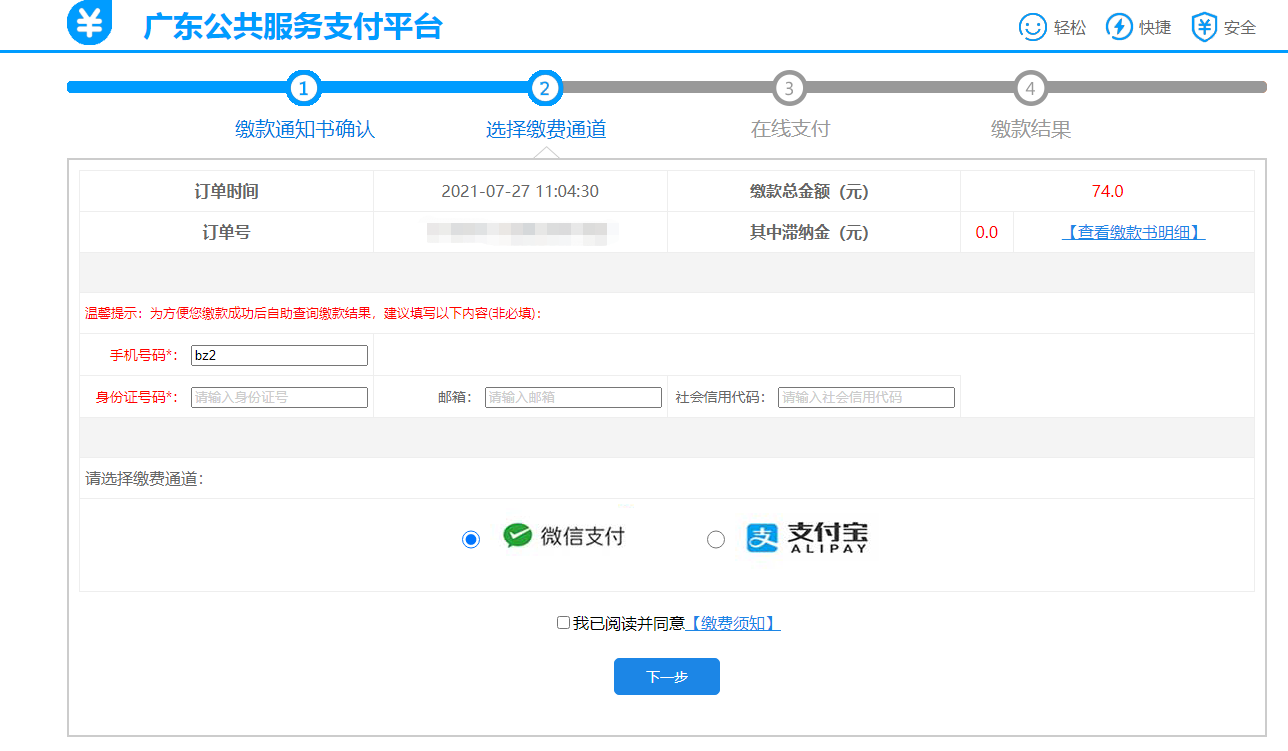
Task: Click the yuan logo icon in header
Action: pyautogui.click(x=90, y=23)
